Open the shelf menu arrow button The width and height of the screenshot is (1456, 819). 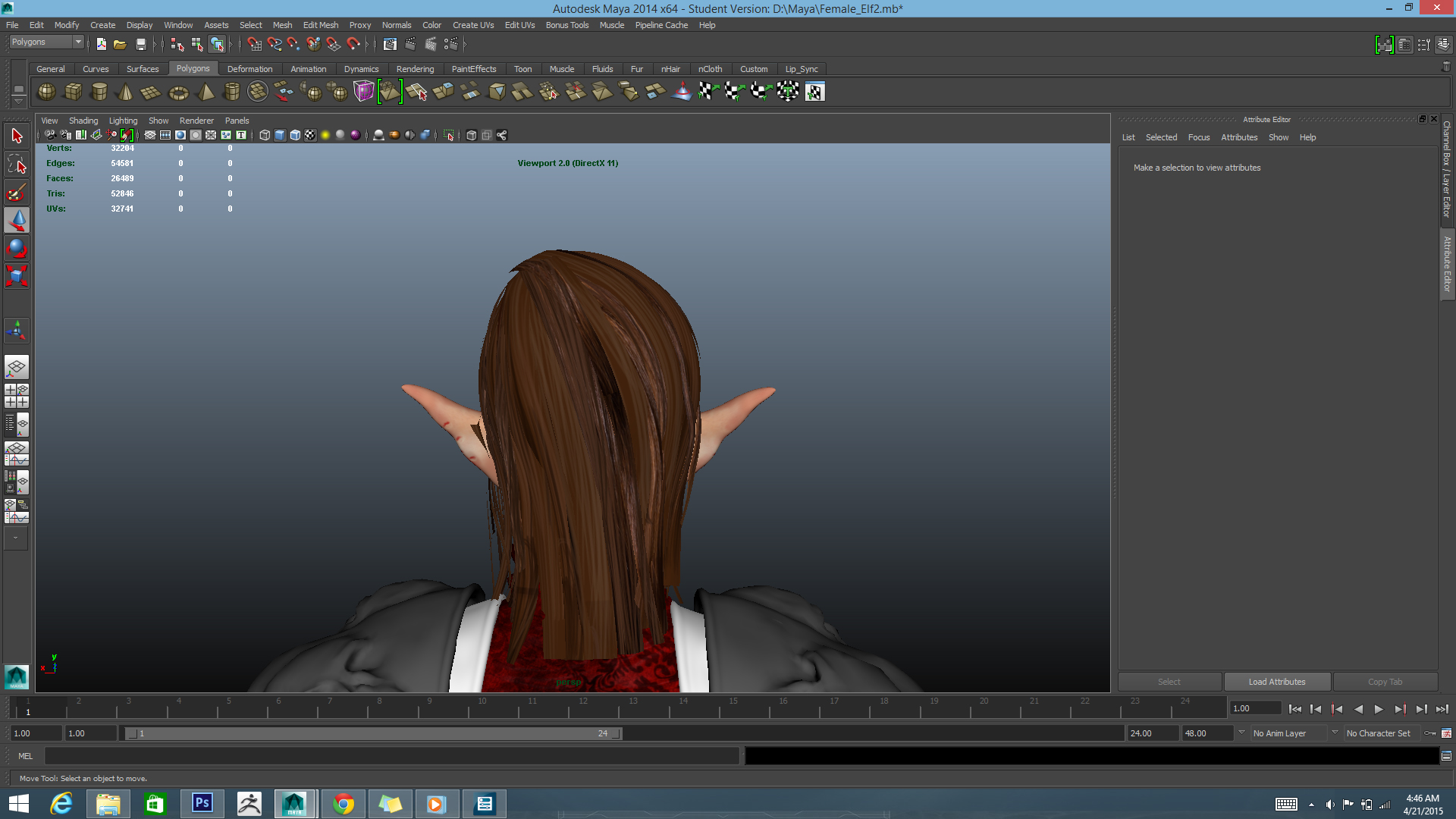(x=18, y=101)
